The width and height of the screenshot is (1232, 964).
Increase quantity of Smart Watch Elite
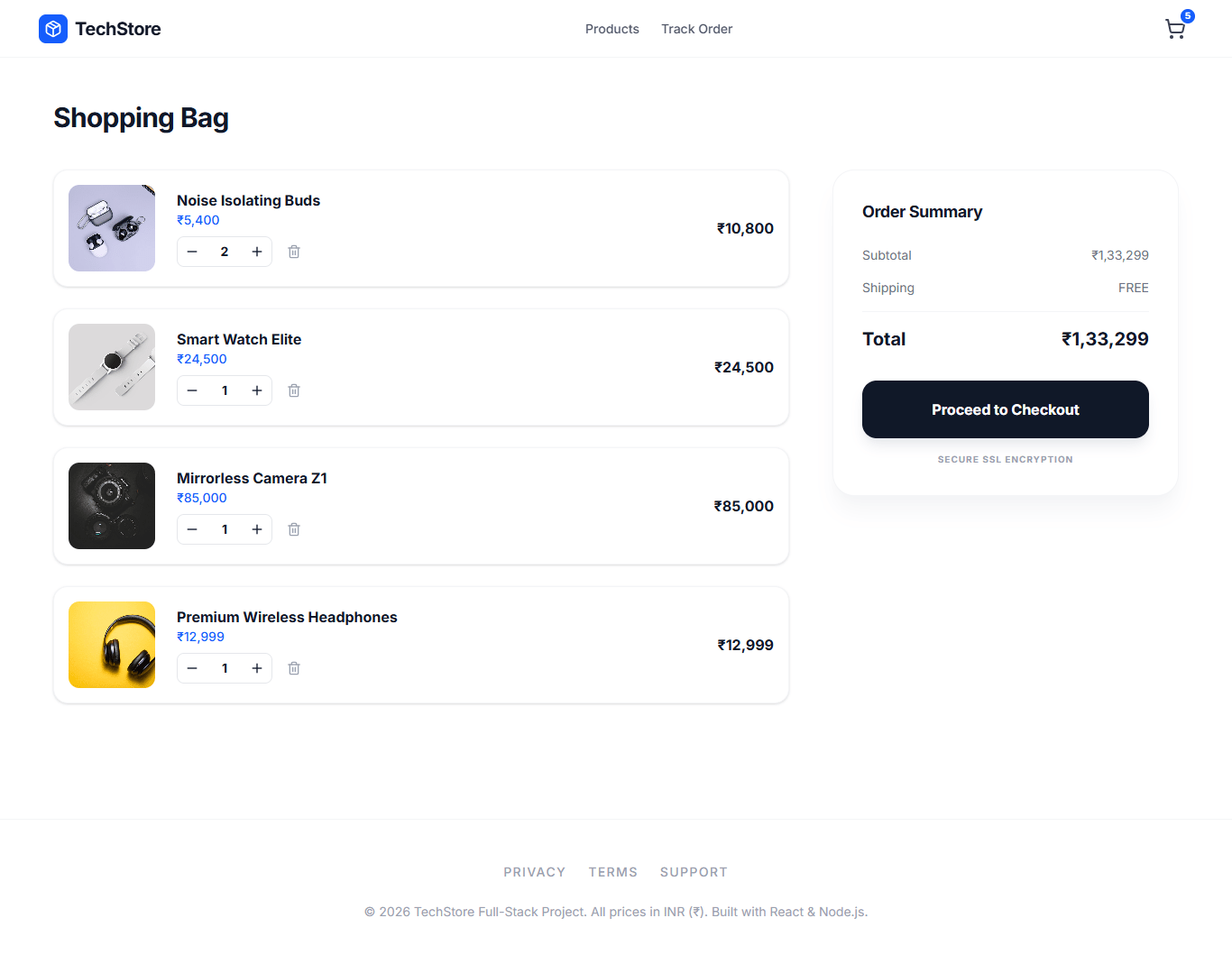coord(257,390)
